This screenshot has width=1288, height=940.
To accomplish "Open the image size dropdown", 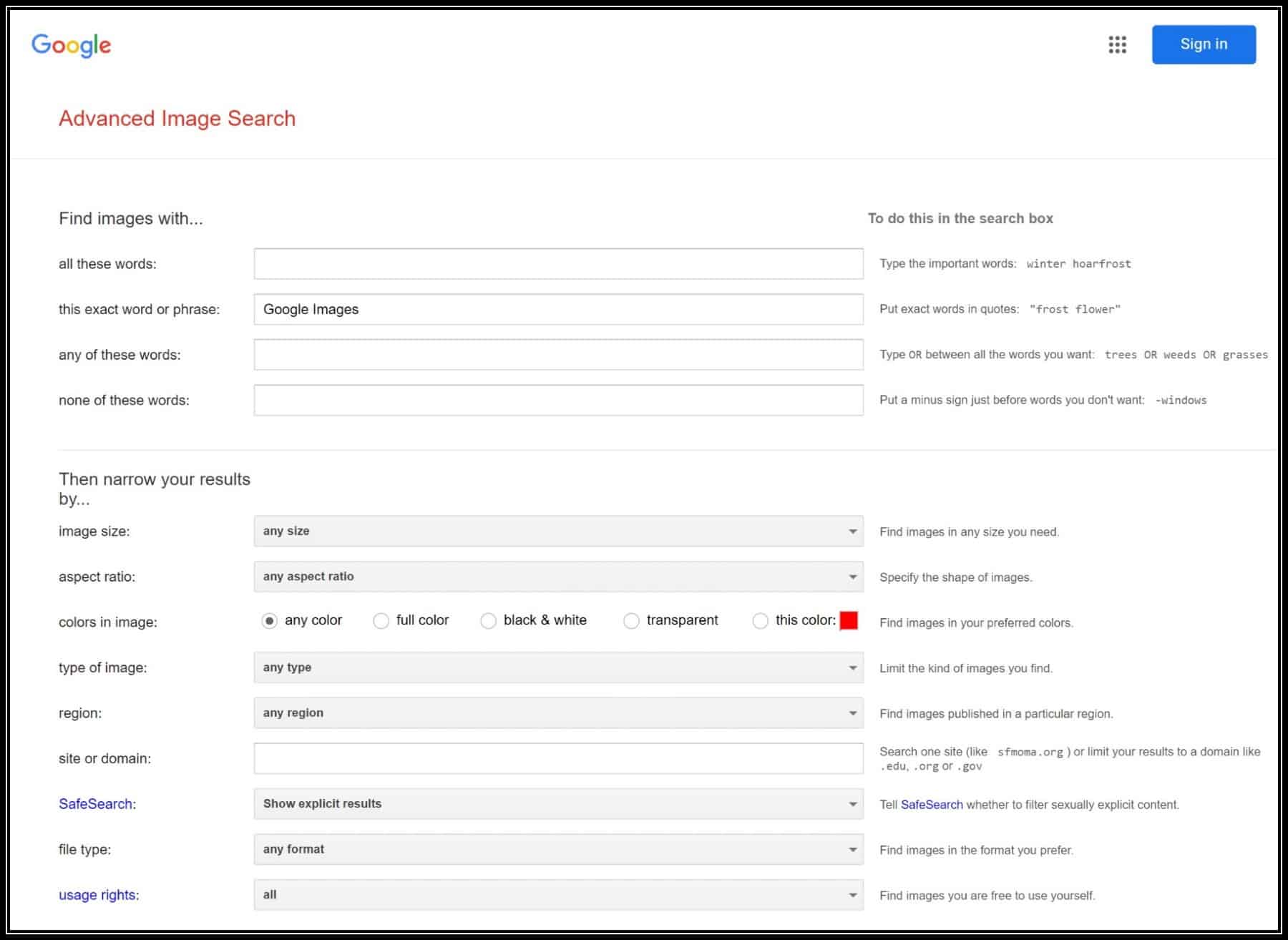I will point(558,532).
